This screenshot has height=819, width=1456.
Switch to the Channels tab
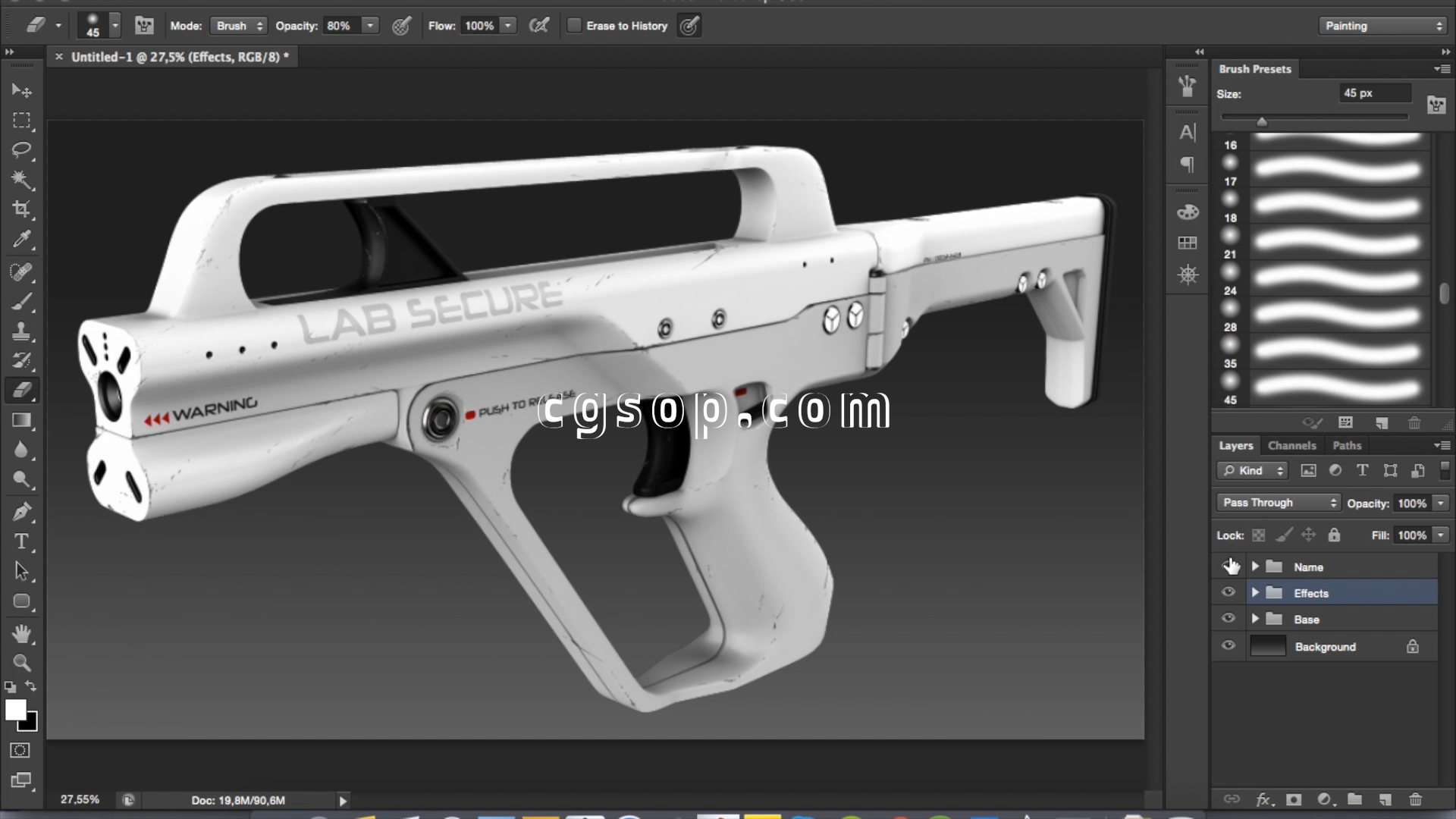1291,446
